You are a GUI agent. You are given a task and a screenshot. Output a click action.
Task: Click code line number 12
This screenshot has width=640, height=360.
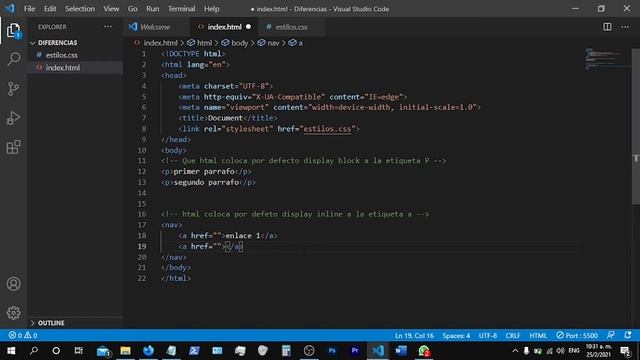[142, 171]
